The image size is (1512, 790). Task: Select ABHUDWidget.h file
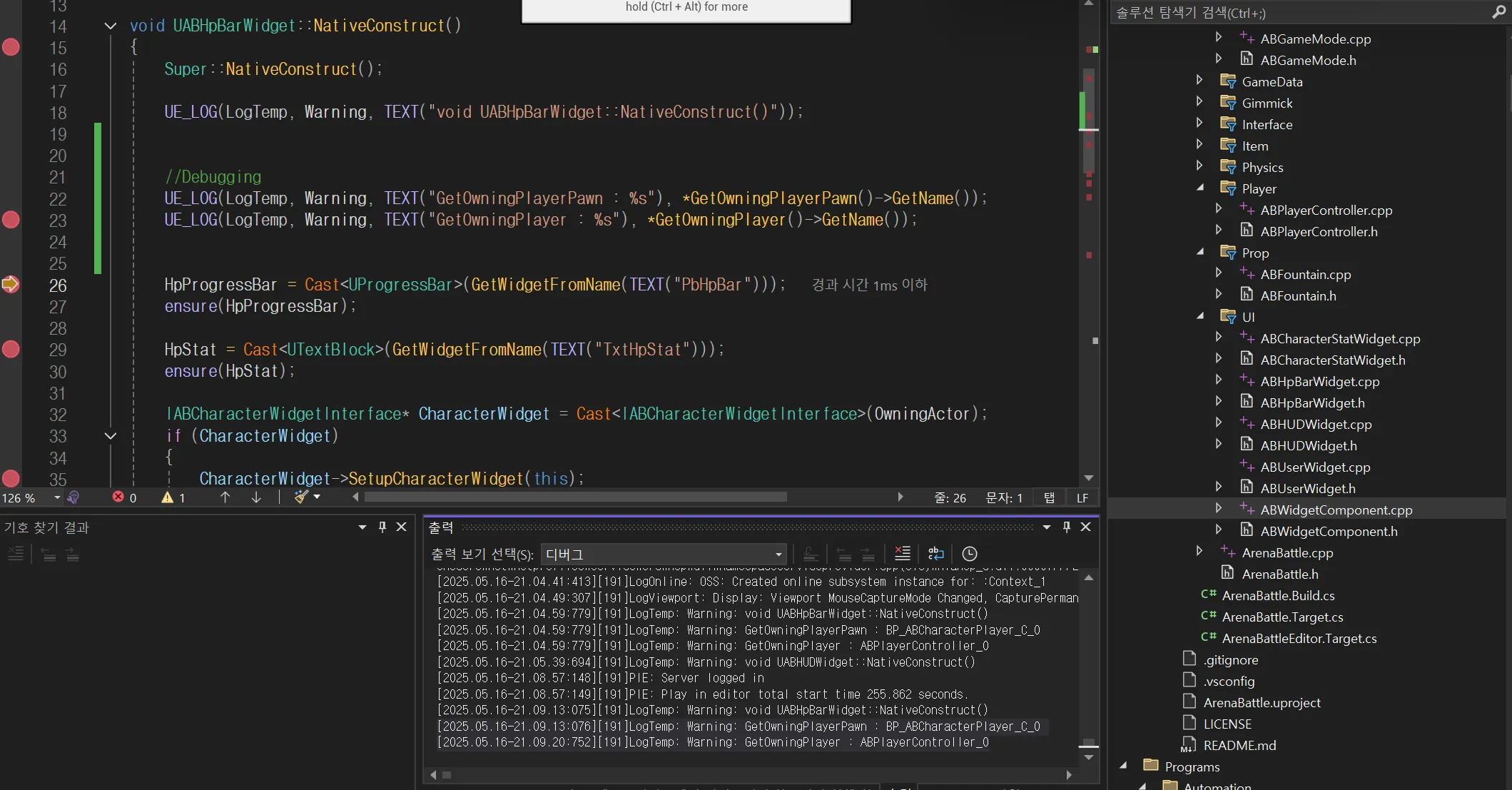(x=1309, y=445)
